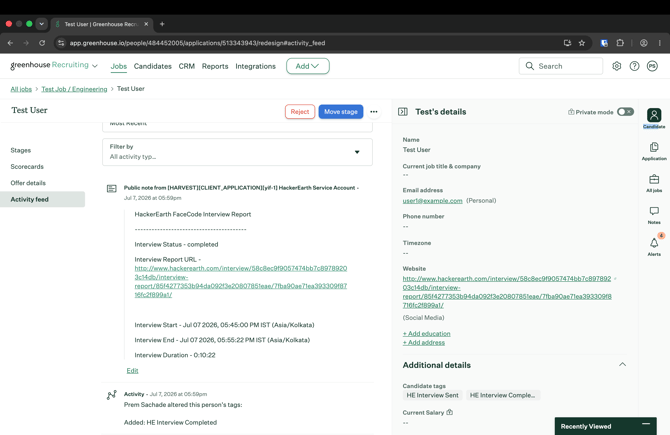Click the greenhouse logo
This screenshot has width=670, height=435.
pos(49,65)
